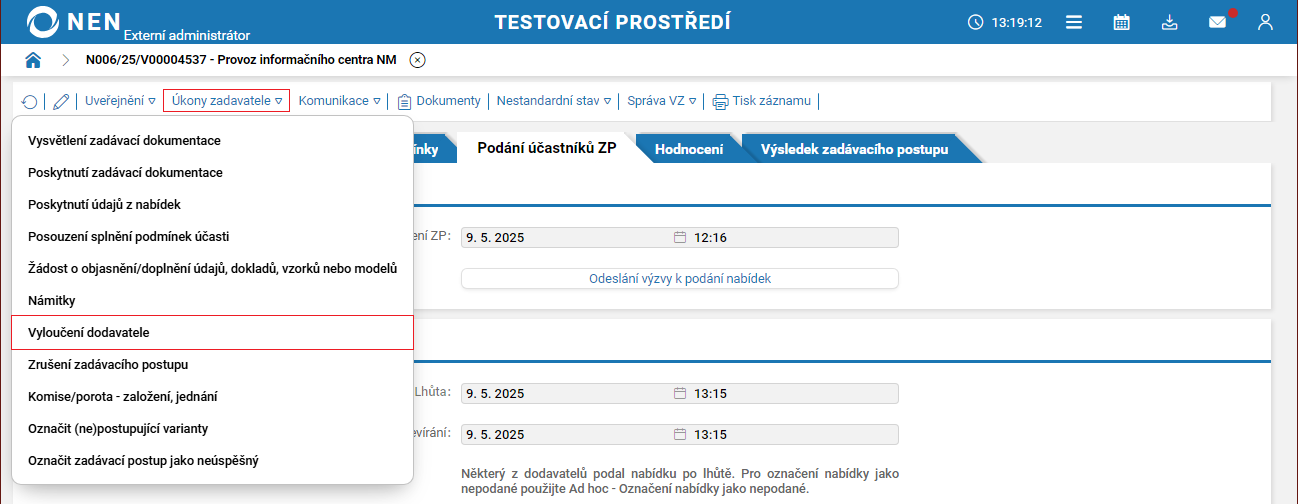This screenshot has width=1298, height=504.
Task: Click the Externí administrator label
Action: pyautogui.click(x=187, y=36)
